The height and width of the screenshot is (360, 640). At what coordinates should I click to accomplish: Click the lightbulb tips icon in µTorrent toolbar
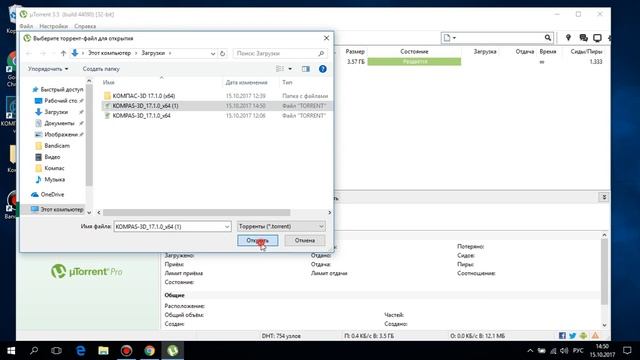568,38
